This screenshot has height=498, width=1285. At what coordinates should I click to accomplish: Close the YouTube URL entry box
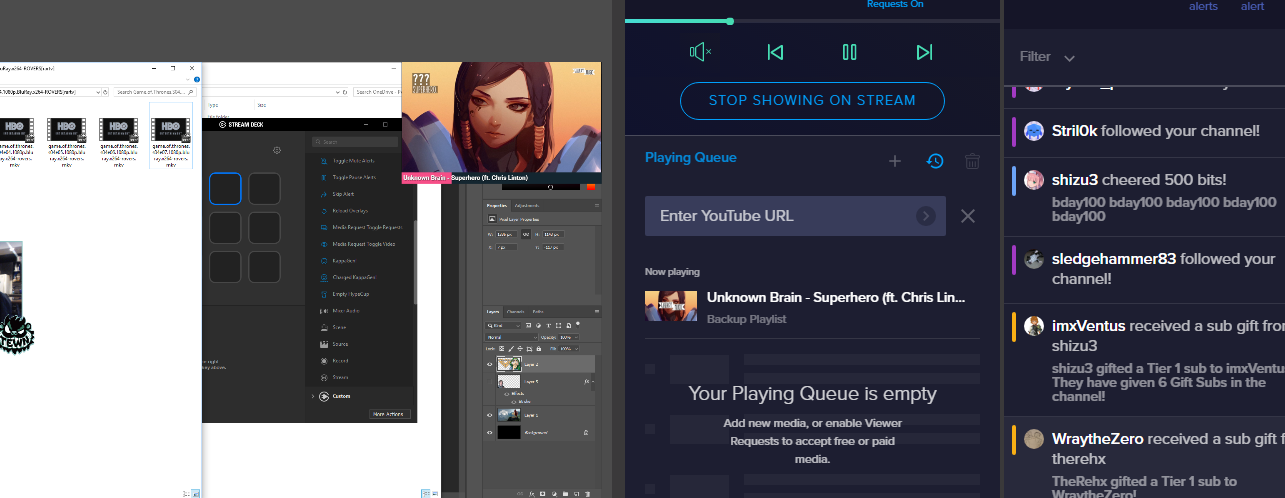point(968,216)
